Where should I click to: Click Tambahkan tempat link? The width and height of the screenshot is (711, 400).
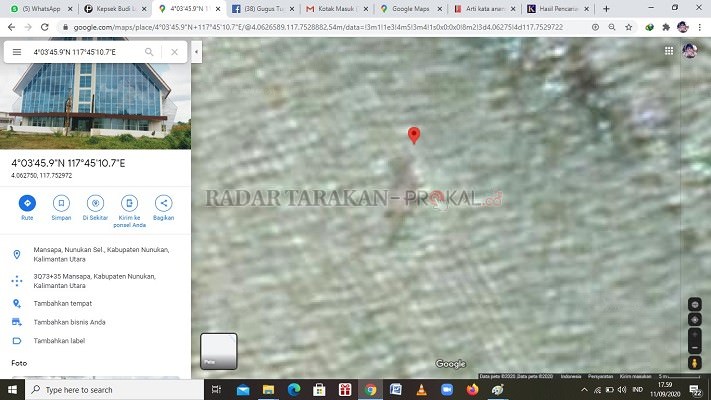[63, 303]
